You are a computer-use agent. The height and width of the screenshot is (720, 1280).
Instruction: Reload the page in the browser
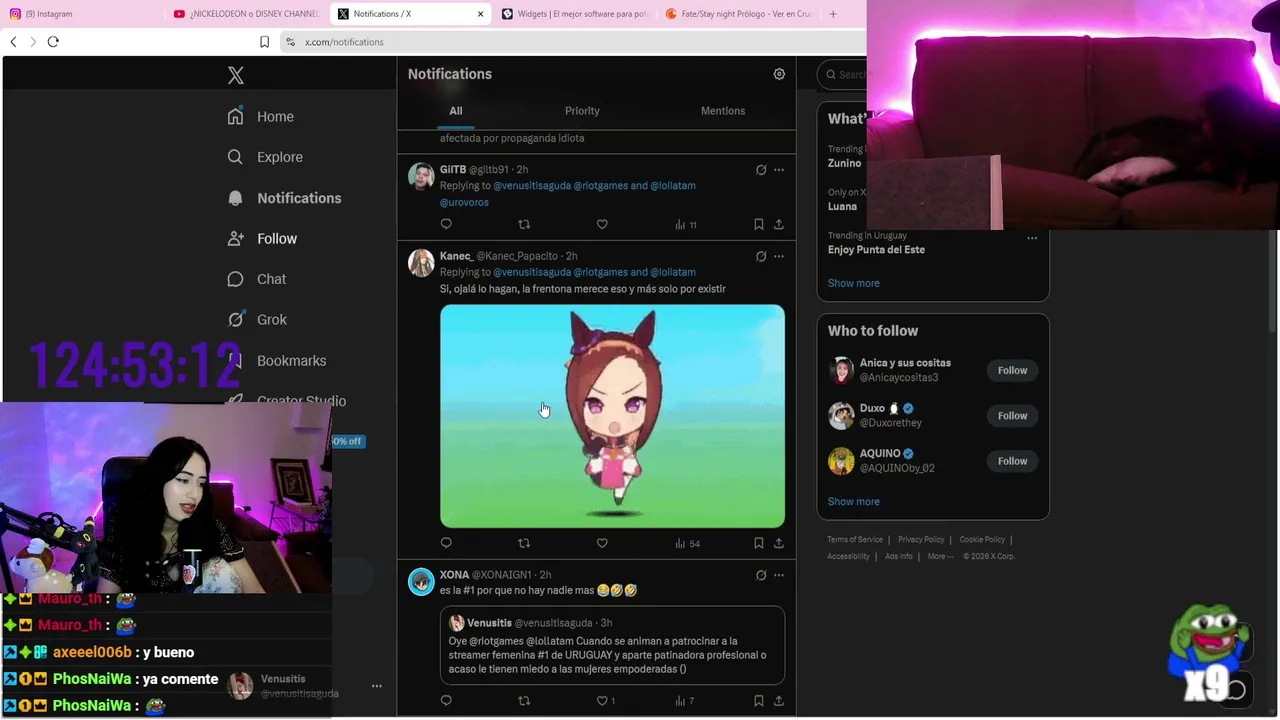point(53,42)
